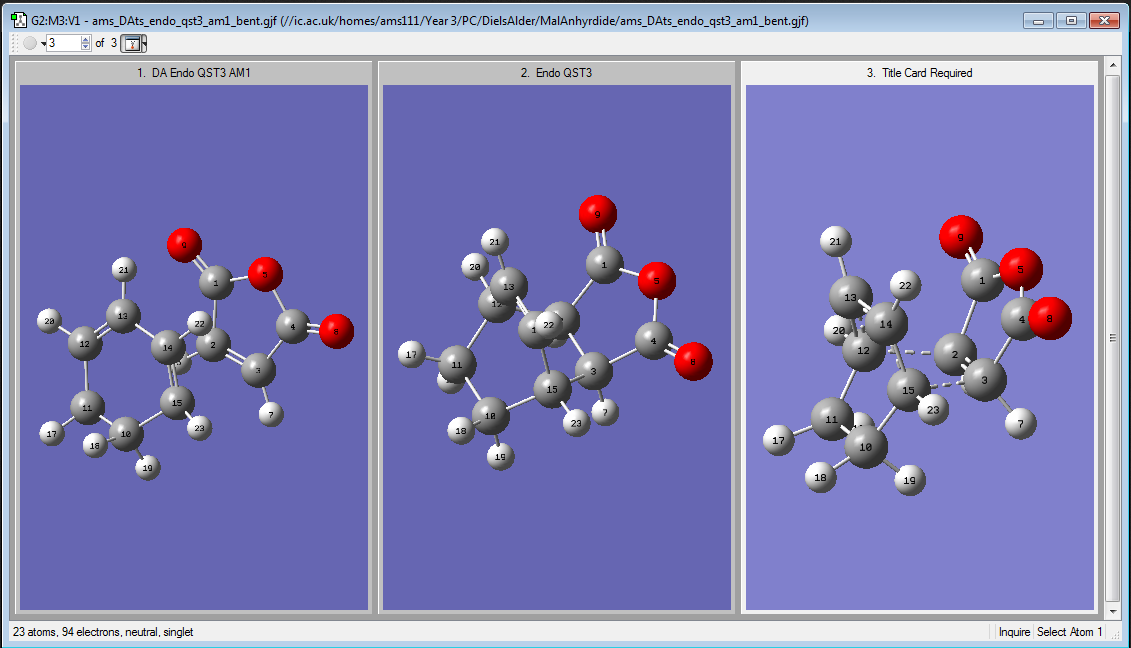1131x648 pixels.
Task: Click the multi-view display mode icon
Action: 132,43
